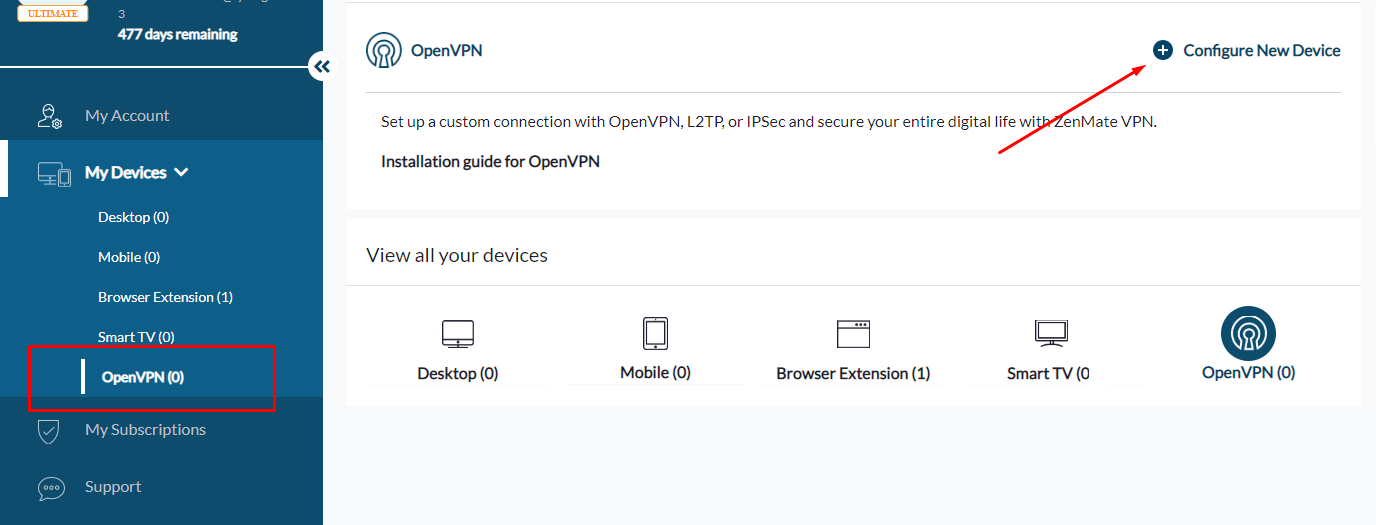The height and width of the screenshot is (525, 1376).
Task: Click Configure New Device link
Action: 1262,50
